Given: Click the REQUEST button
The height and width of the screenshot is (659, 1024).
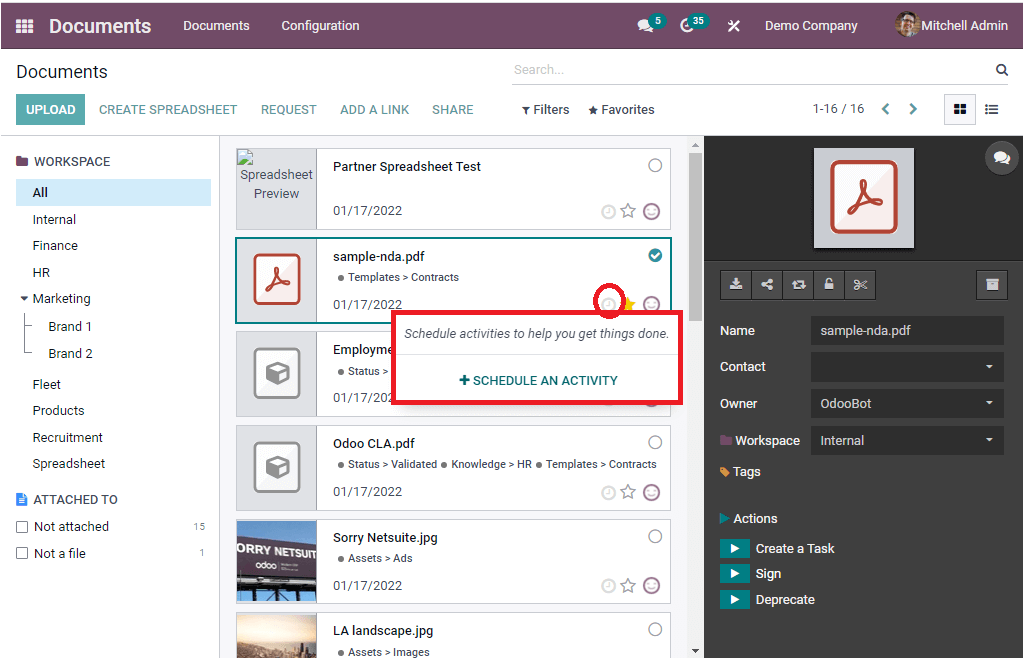Looking at the screenshot, I should [289, 110].
